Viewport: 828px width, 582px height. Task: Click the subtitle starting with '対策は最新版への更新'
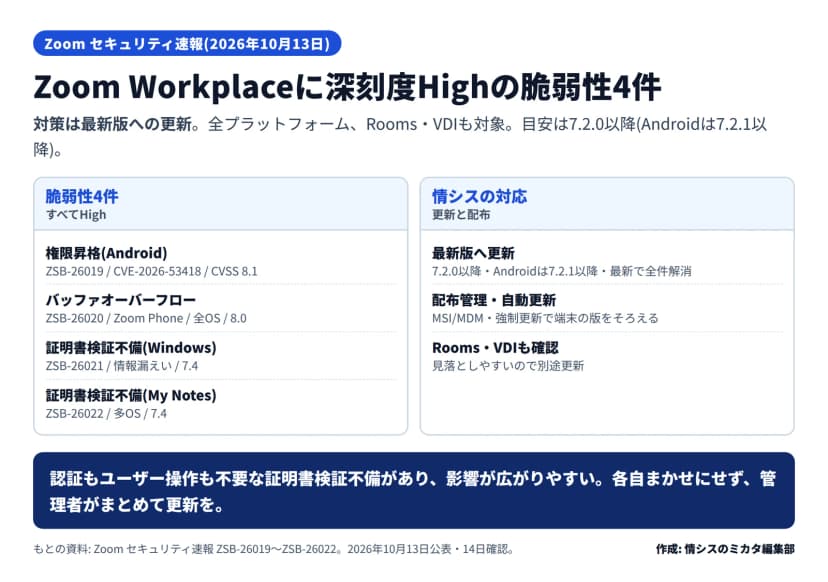point(400,137)
